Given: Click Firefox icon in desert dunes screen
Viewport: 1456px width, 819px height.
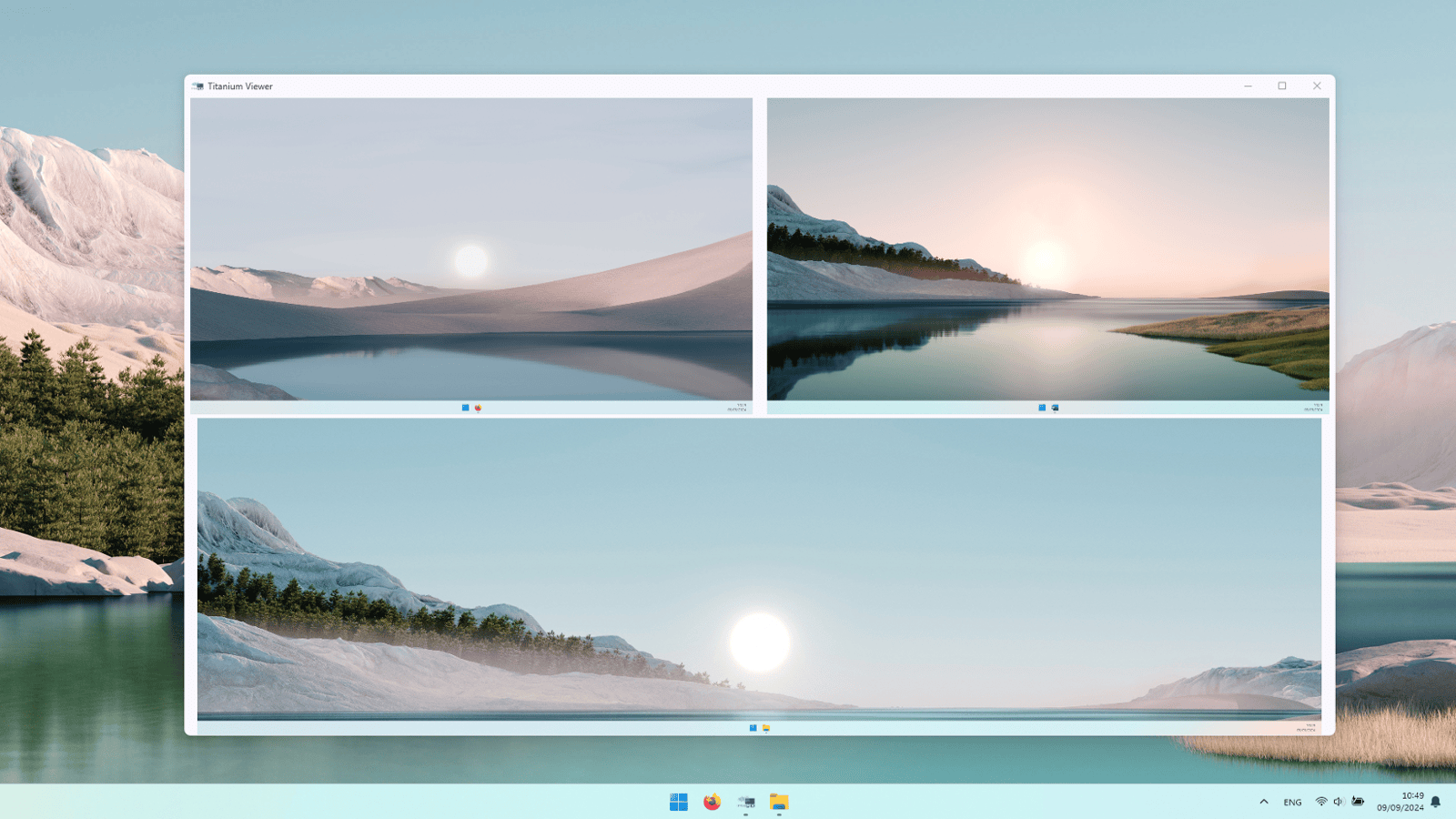Looking at the screenshot, I should tap(478, 408).
